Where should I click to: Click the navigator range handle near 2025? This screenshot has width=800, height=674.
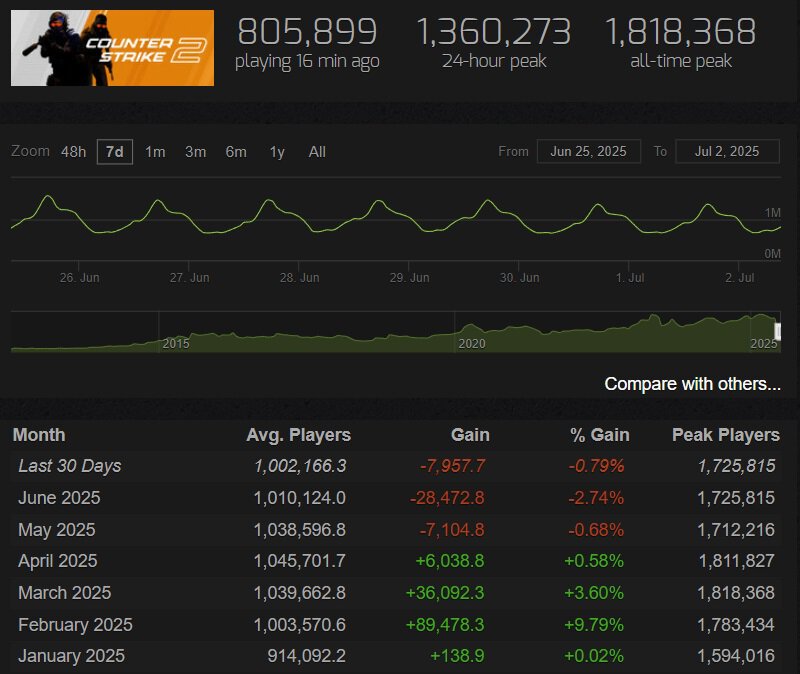point(778,332)
